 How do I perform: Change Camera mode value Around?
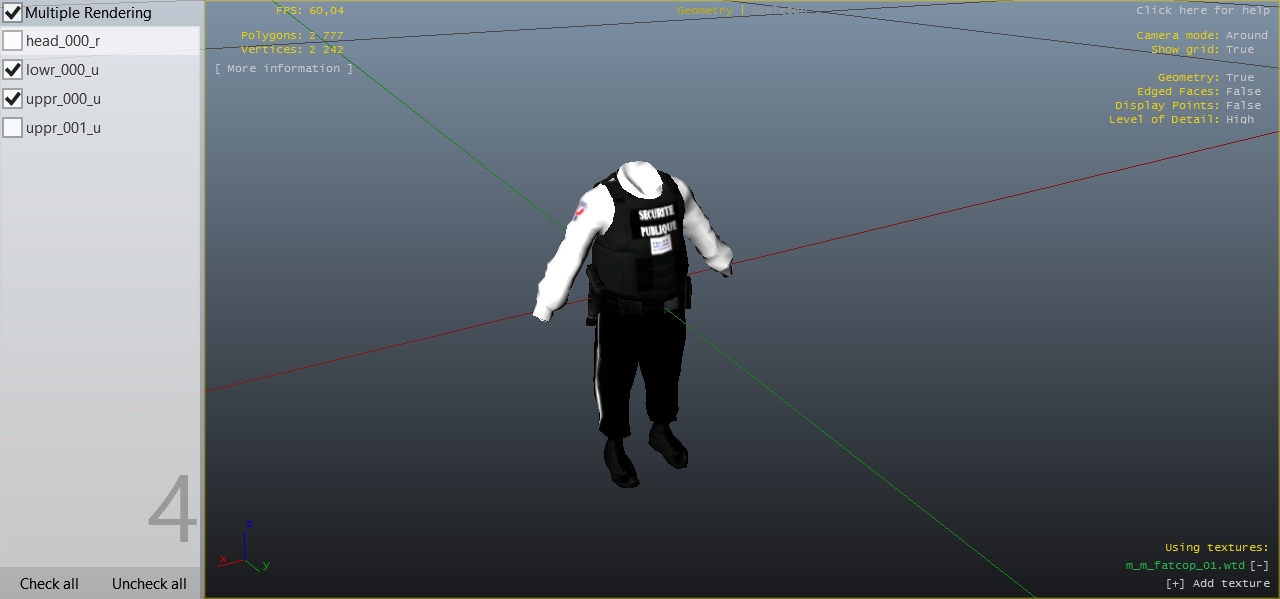[x=1247, y=36]
